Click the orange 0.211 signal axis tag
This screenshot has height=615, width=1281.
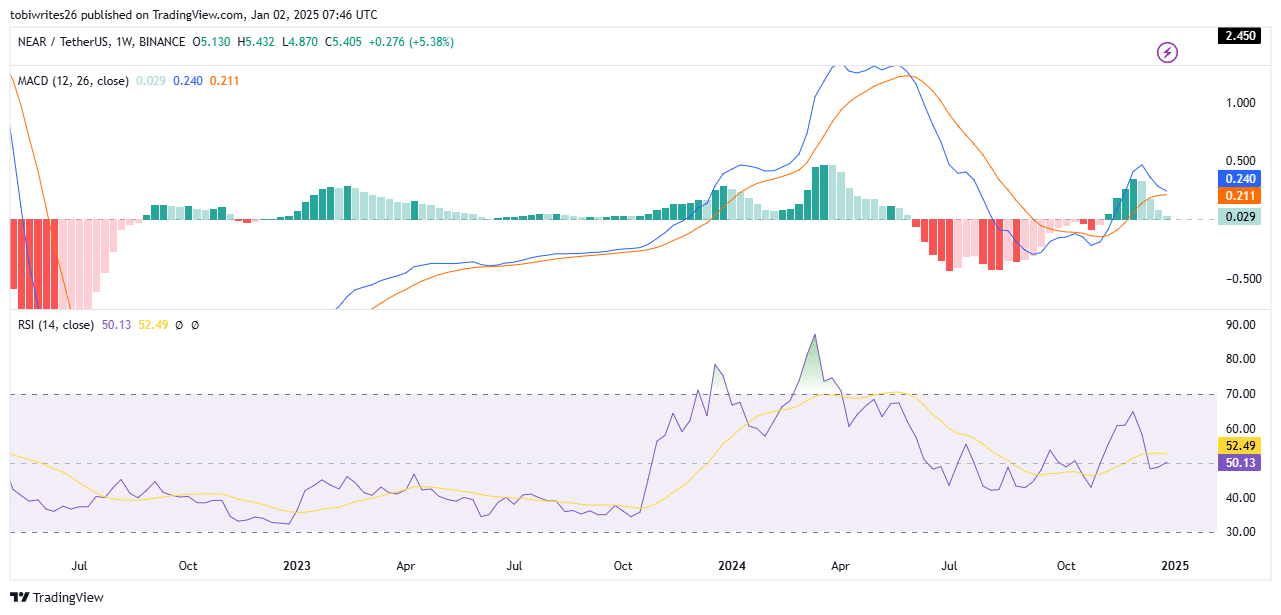1239,196
